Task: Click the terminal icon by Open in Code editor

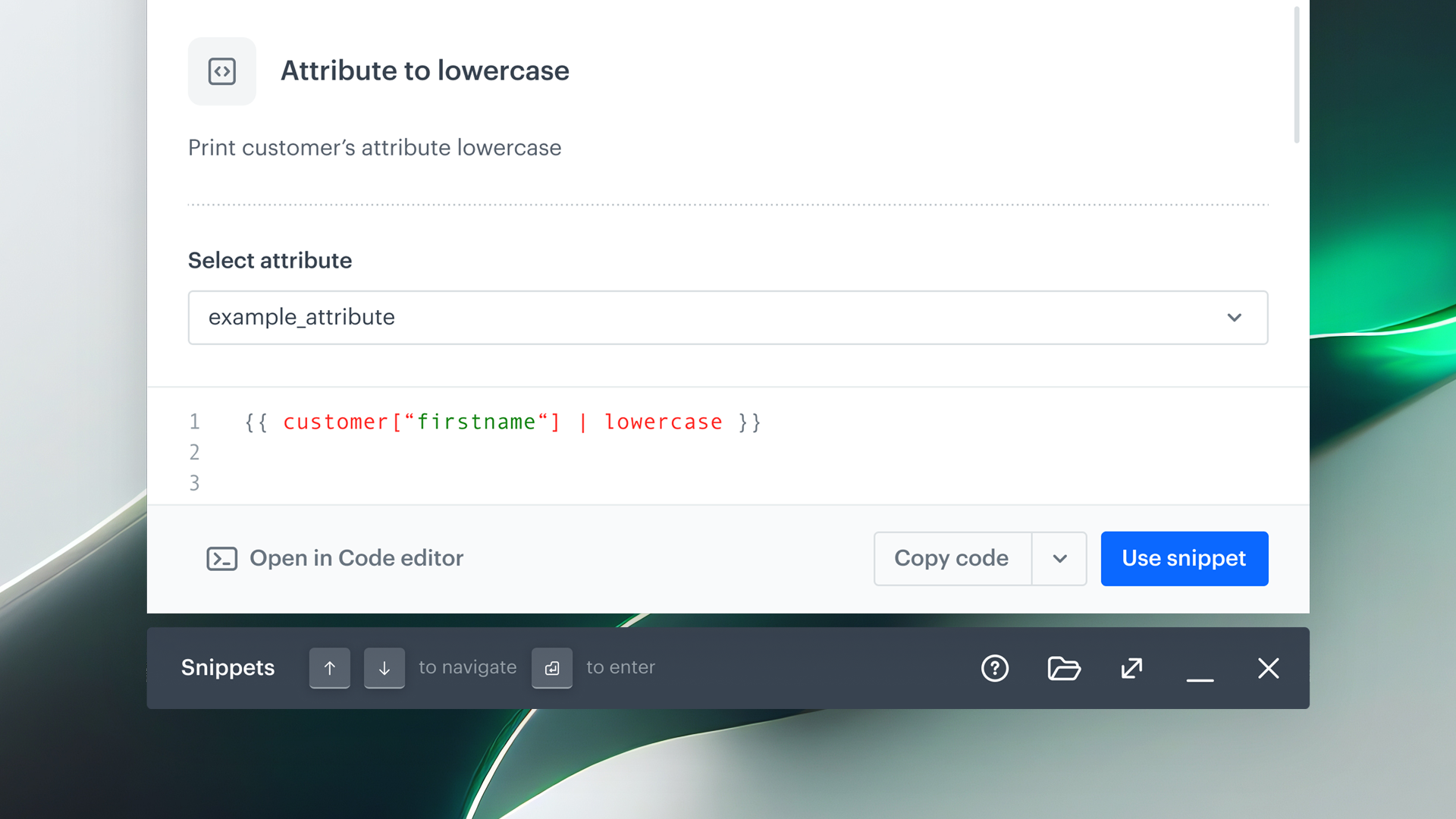Action: [x=221, y=559]
